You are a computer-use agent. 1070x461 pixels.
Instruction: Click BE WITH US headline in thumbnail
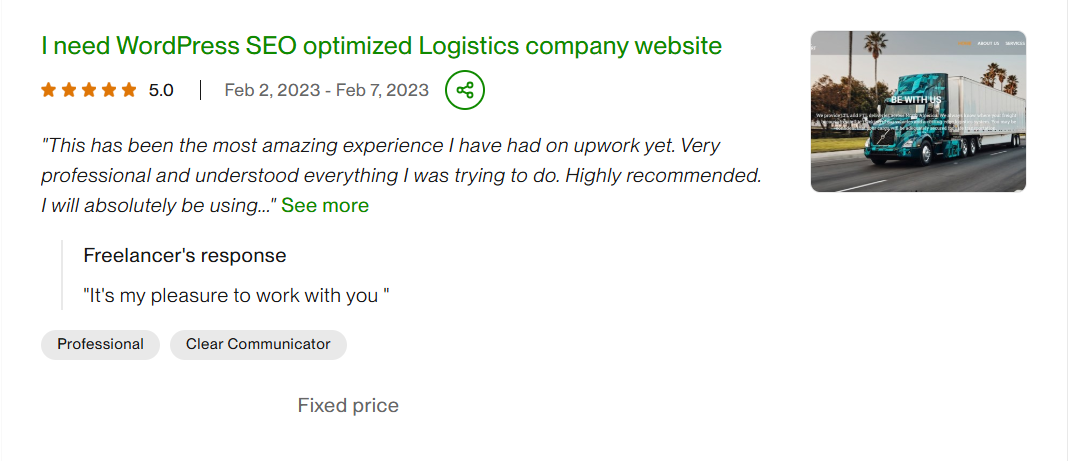(915, 100)
